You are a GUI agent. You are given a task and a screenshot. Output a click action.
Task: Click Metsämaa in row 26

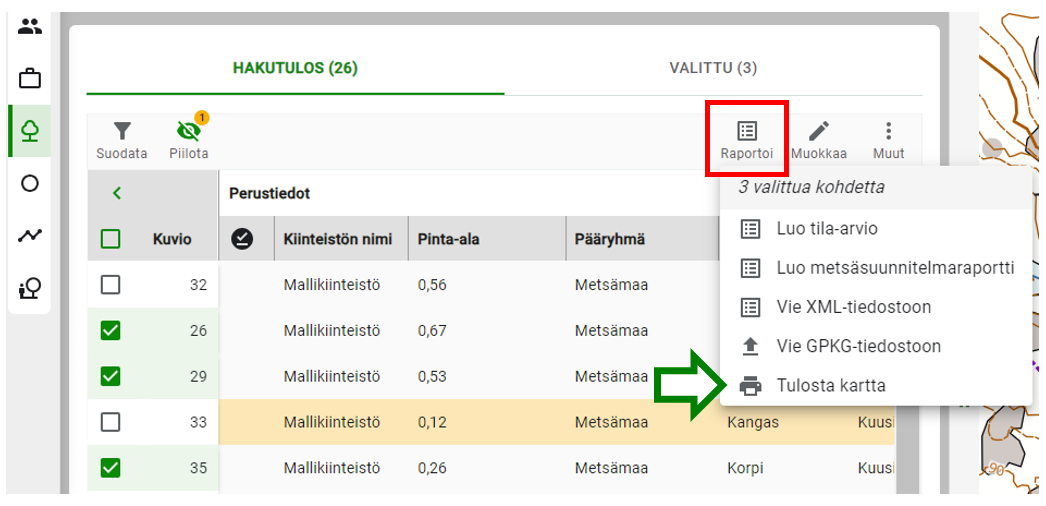(611, 331)
